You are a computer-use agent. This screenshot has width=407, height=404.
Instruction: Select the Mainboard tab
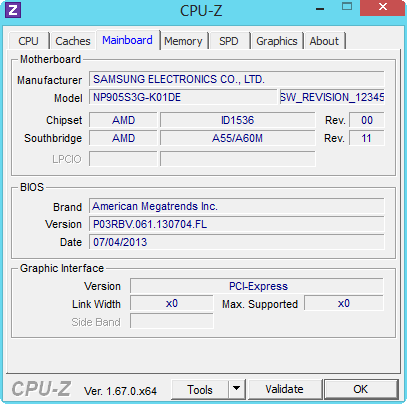coord(127,40)
